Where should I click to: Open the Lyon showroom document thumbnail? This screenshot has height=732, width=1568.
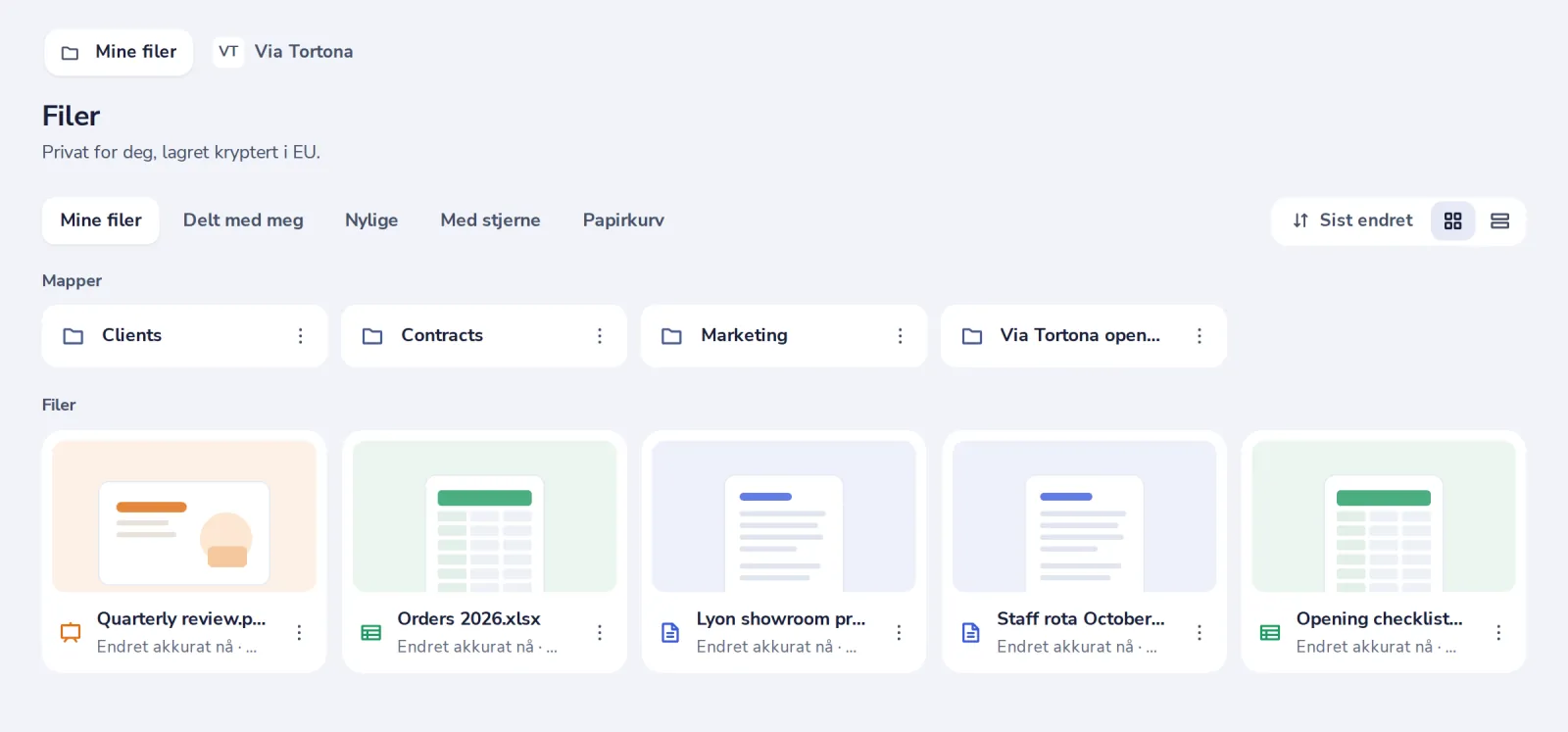click(784, 516)
